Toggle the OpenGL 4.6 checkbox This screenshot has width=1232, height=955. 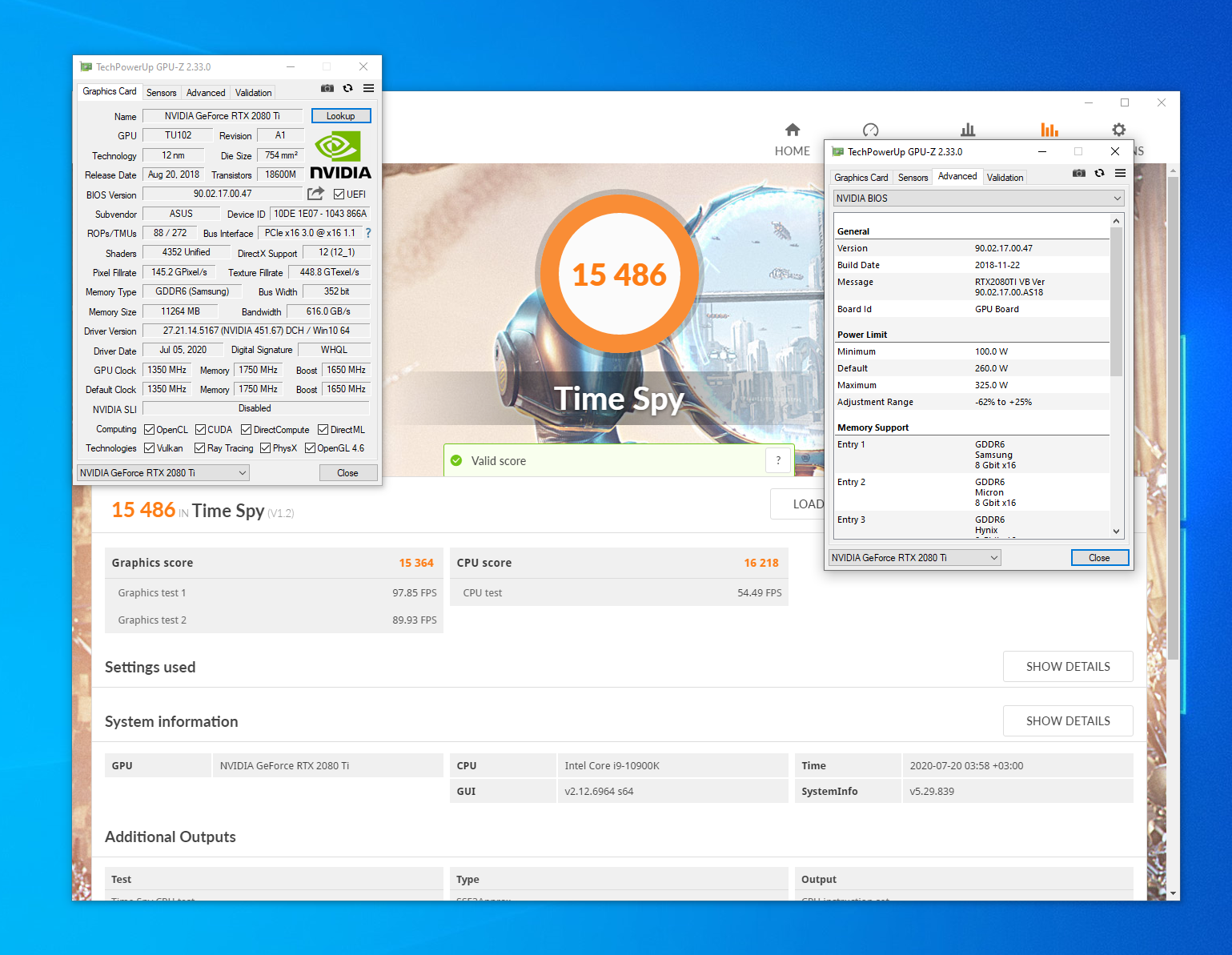click(x=310, y=448)
